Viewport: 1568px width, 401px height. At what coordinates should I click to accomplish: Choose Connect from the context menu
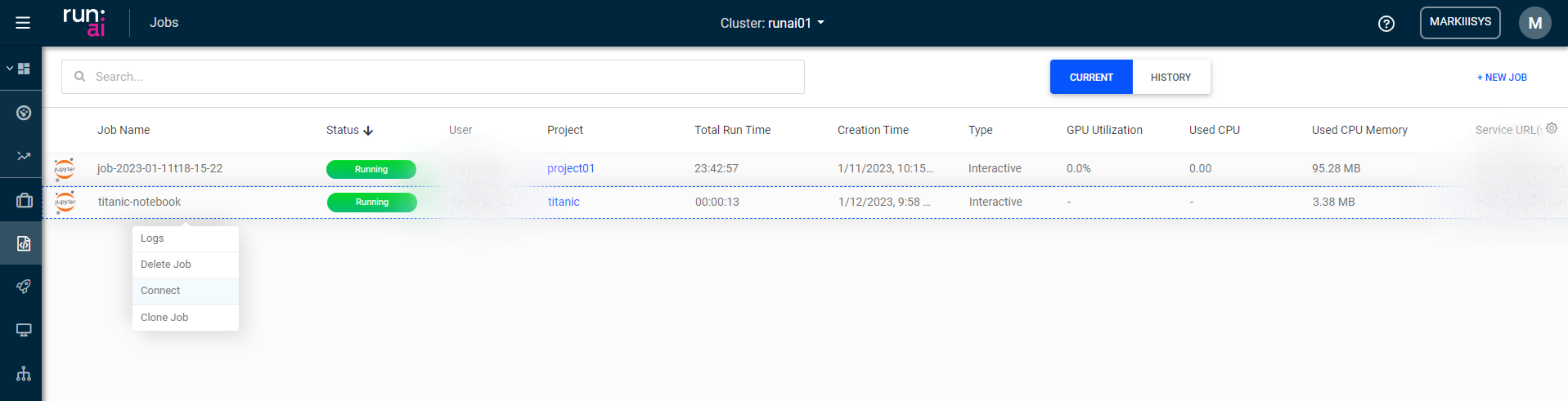pyautogui.click(x=186, y=290)
